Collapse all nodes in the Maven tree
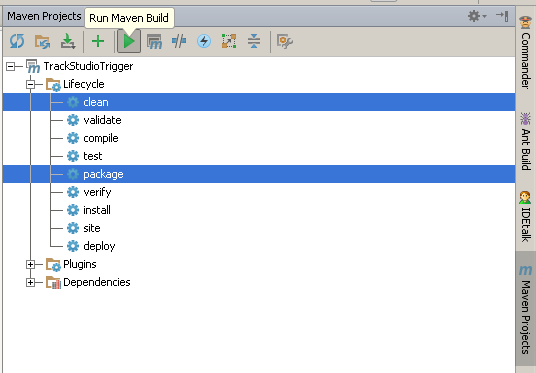The image size is (536, 373). (x=254, y=41)
